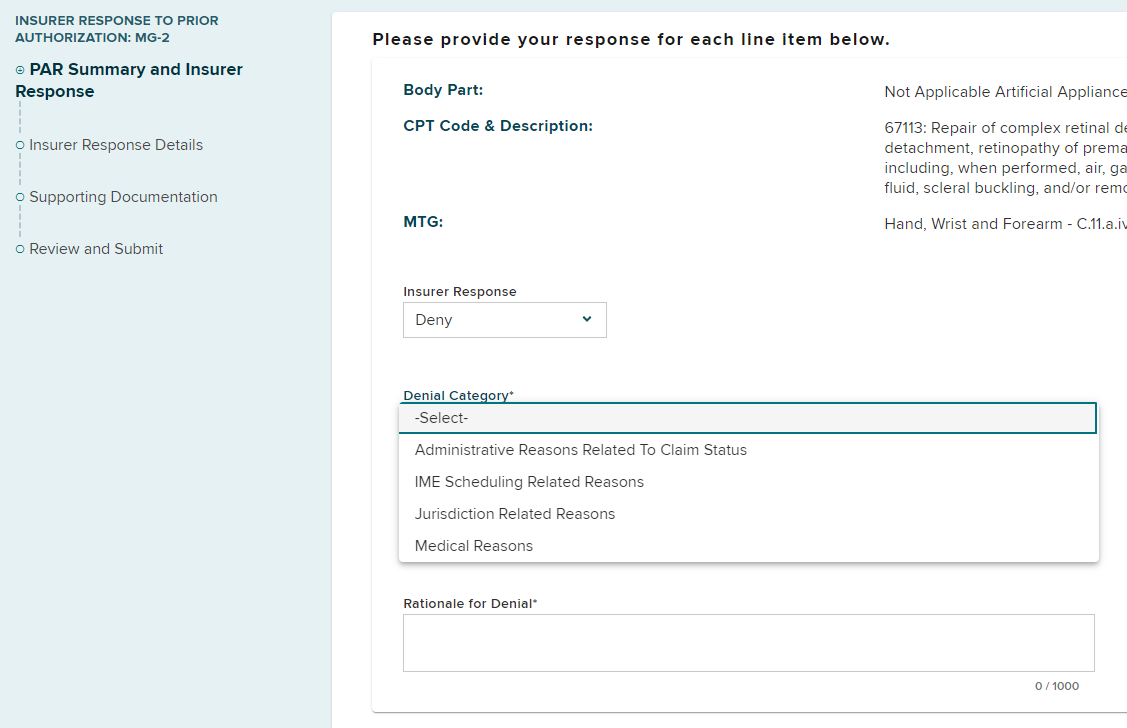Navigate to Insurer Response Details step
Viewport: 1127px width, 728px height.
(x=116, y=145)
